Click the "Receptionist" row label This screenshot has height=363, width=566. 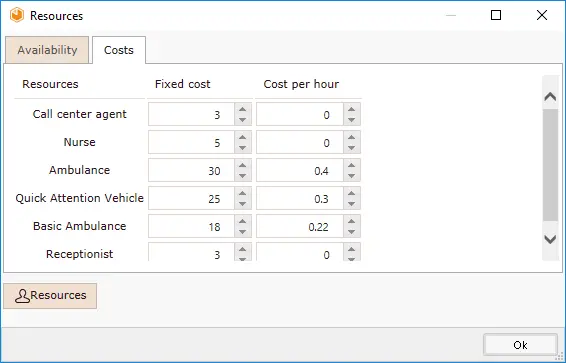coord(79,254)
